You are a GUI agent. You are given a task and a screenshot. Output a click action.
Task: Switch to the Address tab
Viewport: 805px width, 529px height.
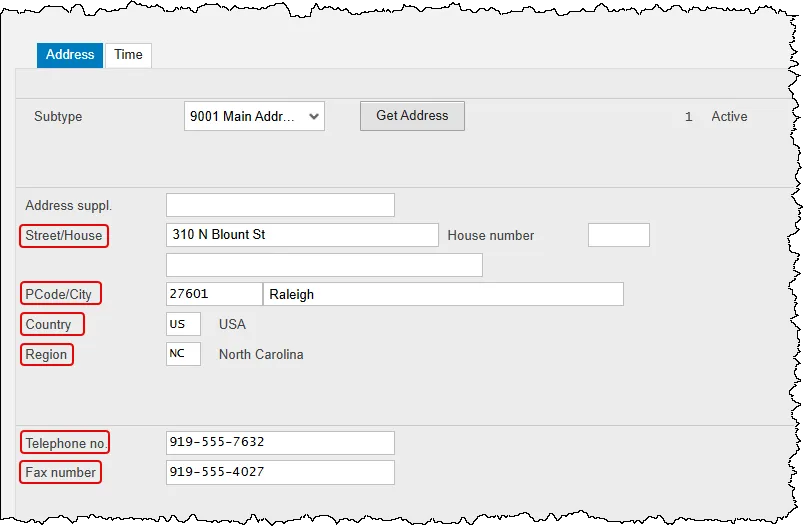click(70, 55)
